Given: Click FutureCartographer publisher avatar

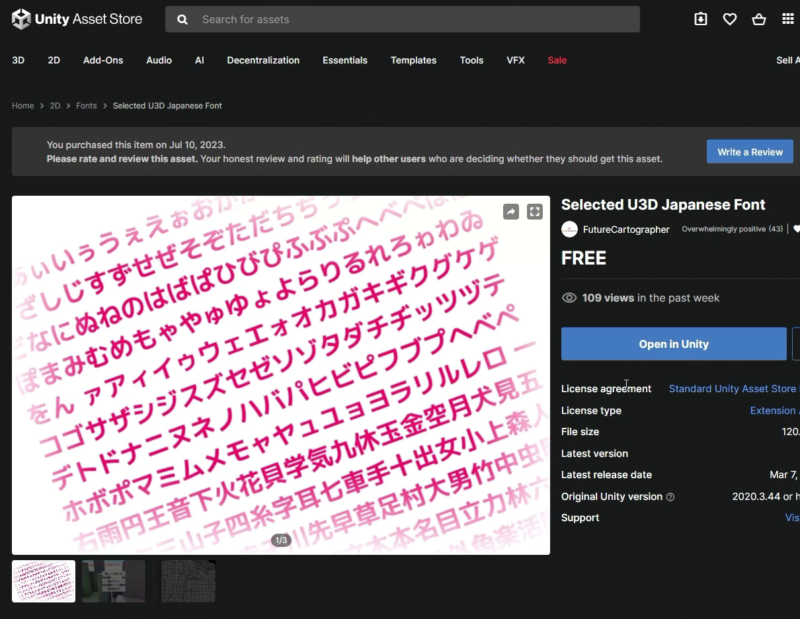Looking at the screenshot, I should click(x=570, y=229).
